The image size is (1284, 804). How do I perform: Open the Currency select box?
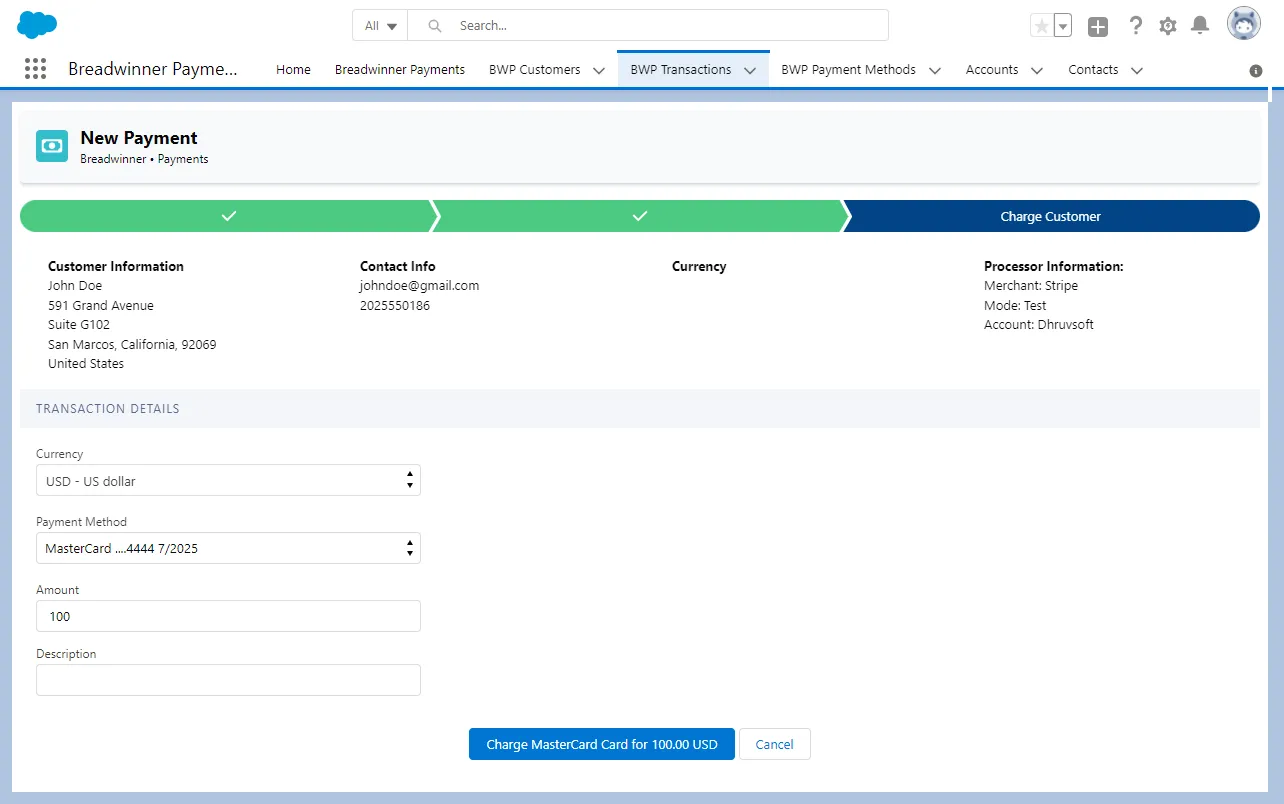[228, 480]
